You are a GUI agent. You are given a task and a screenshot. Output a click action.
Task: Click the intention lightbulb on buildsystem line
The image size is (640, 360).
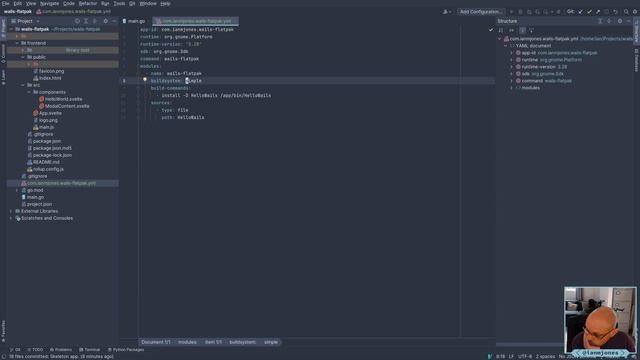[x=144, y=80]
